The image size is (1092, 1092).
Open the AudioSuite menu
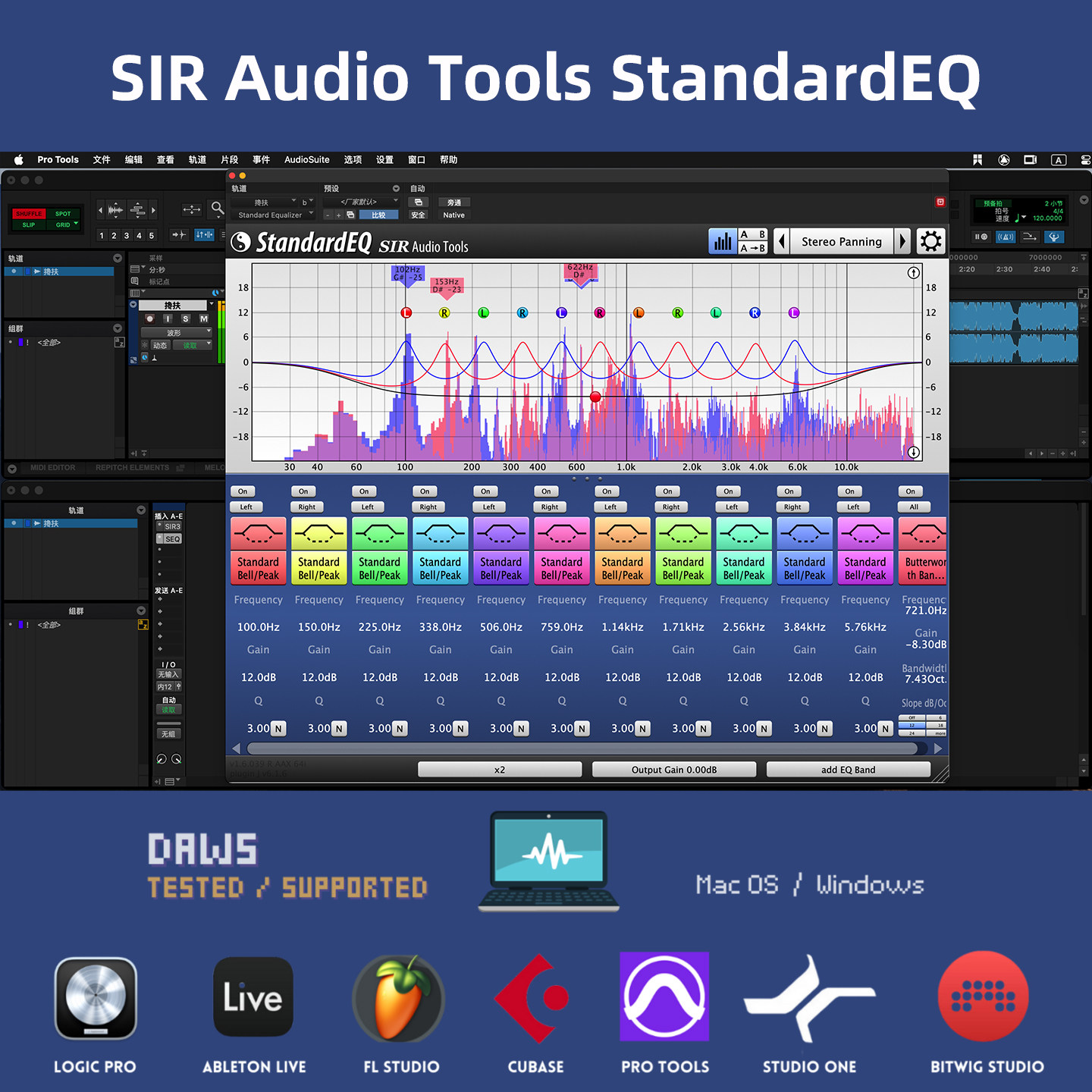click(x=307, y=160)
